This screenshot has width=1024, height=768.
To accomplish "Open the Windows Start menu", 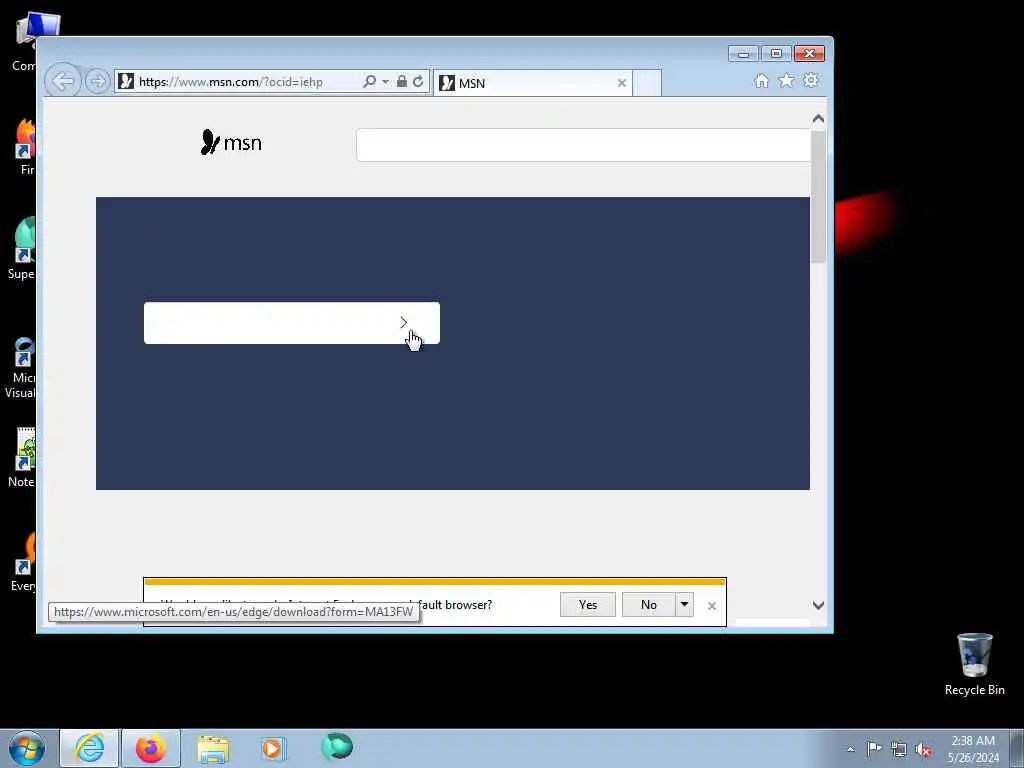I will 27,748.
